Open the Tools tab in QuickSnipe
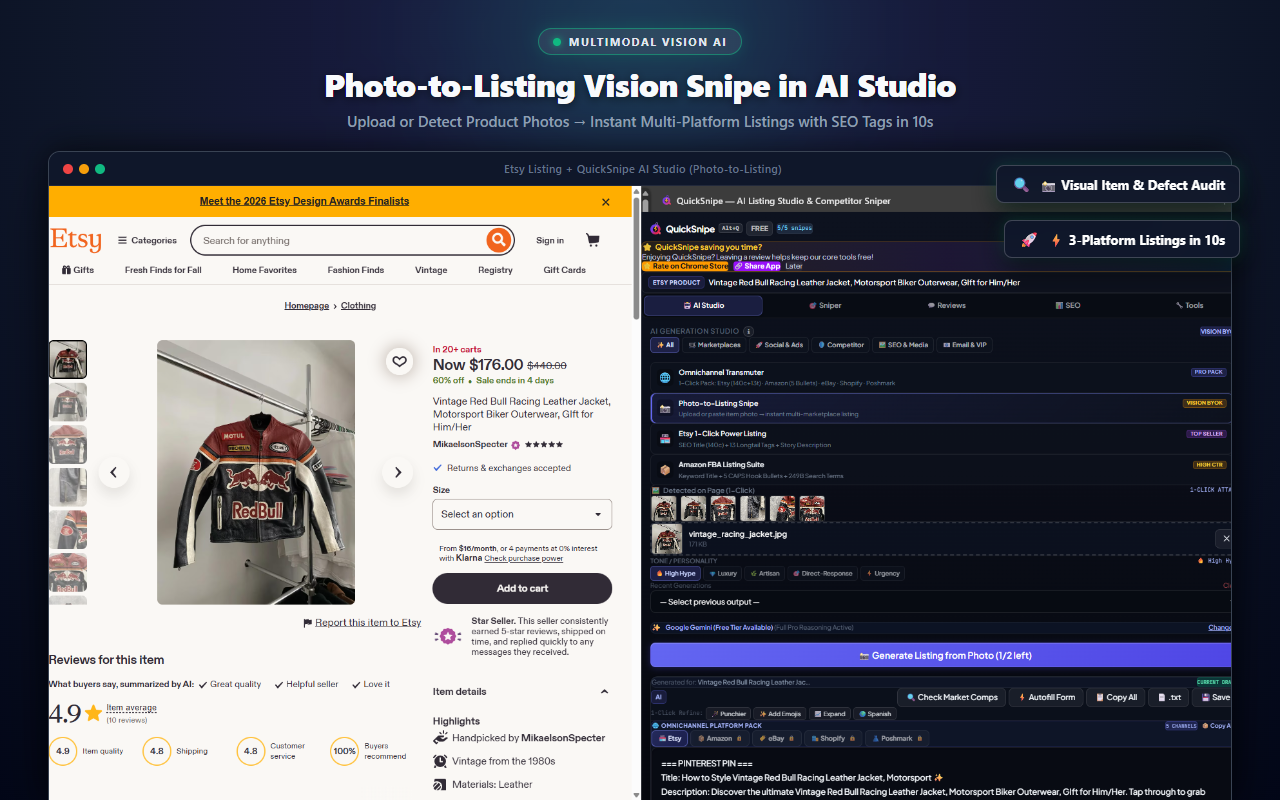Screen dimensions: 1280x800 point(1189,305)
